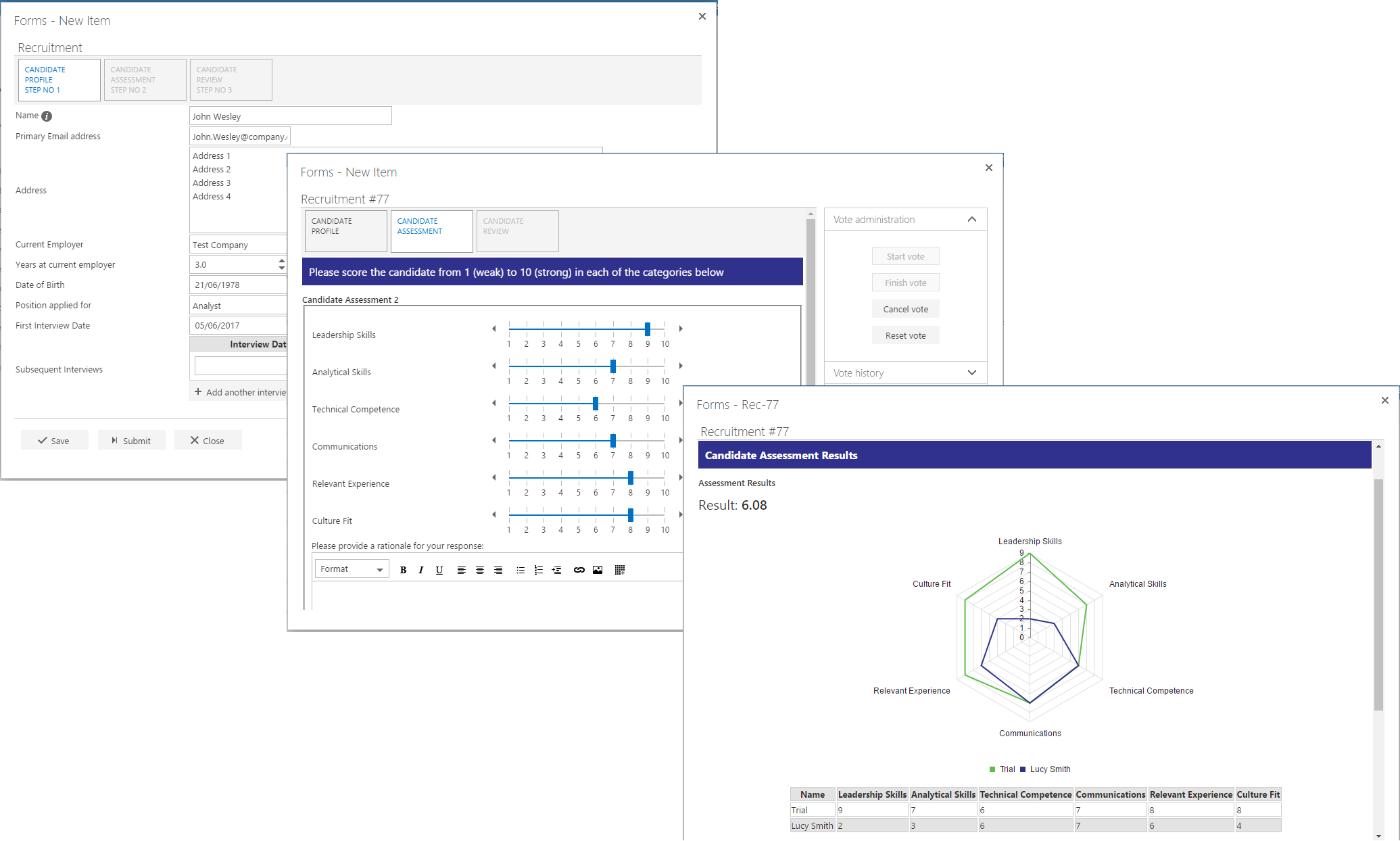
Task: Click the Finish vote button
Action: tap(905, 283)
